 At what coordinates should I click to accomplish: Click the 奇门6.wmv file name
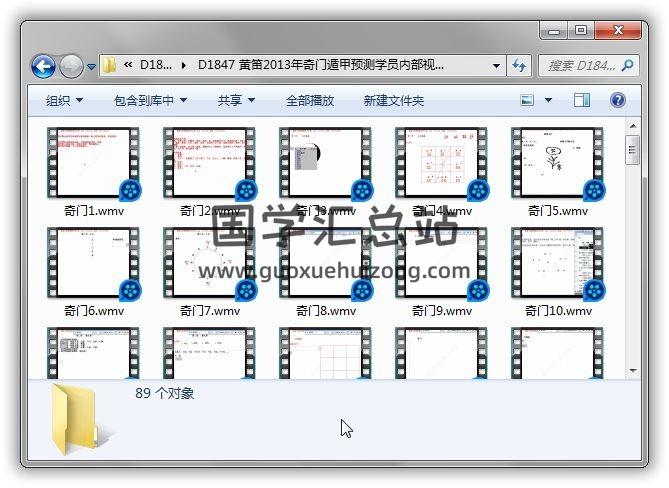(94, 311)
